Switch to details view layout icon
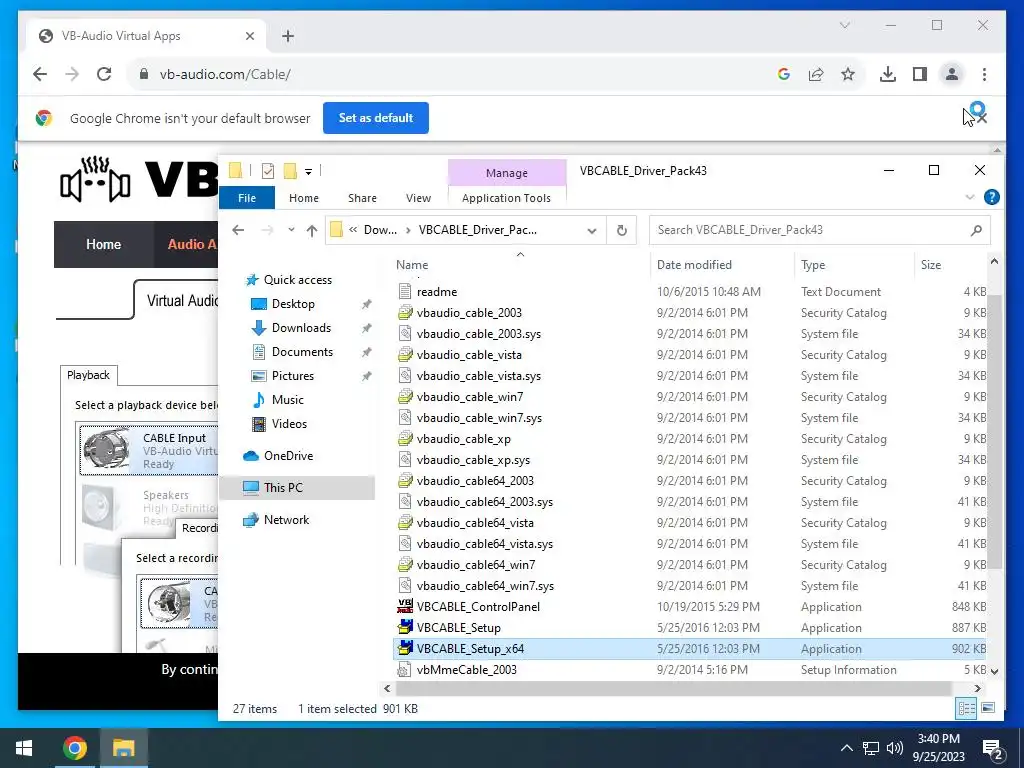 (x=967, y=709)
